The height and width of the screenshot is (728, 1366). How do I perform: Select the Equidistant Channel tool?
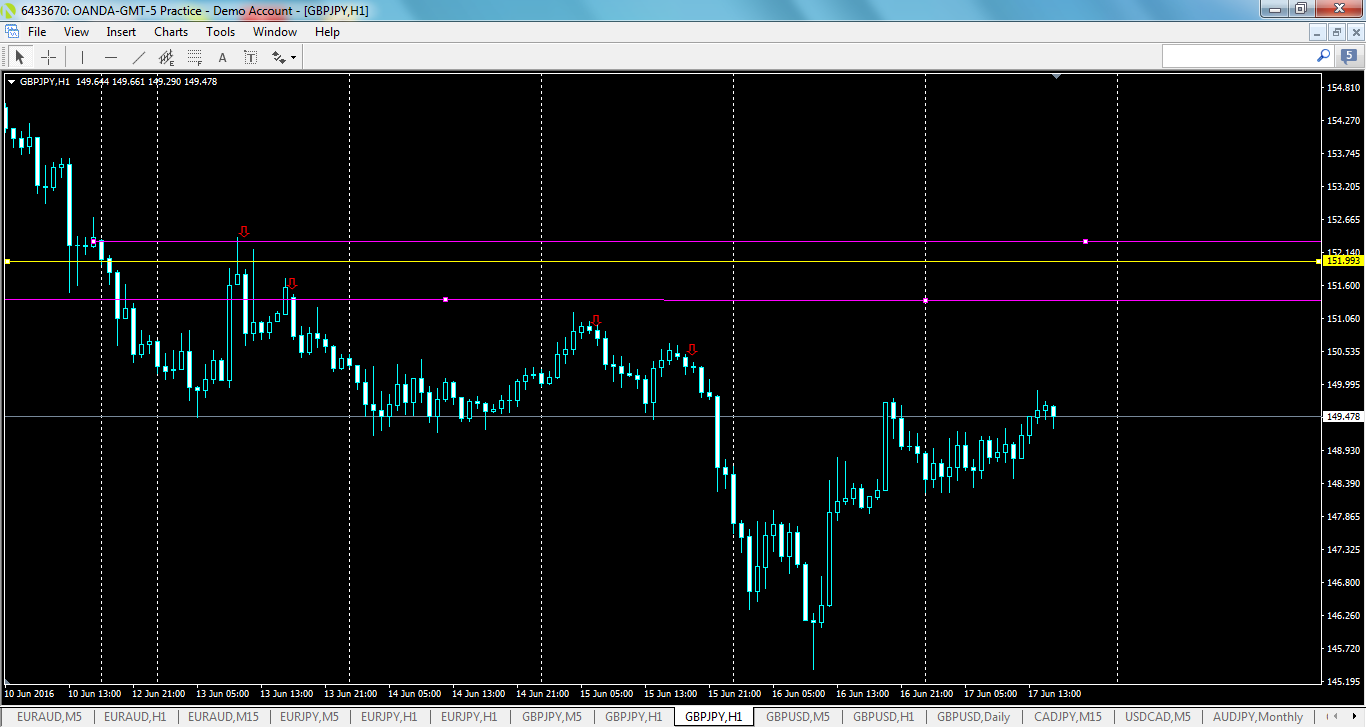(x=166, y=56)
